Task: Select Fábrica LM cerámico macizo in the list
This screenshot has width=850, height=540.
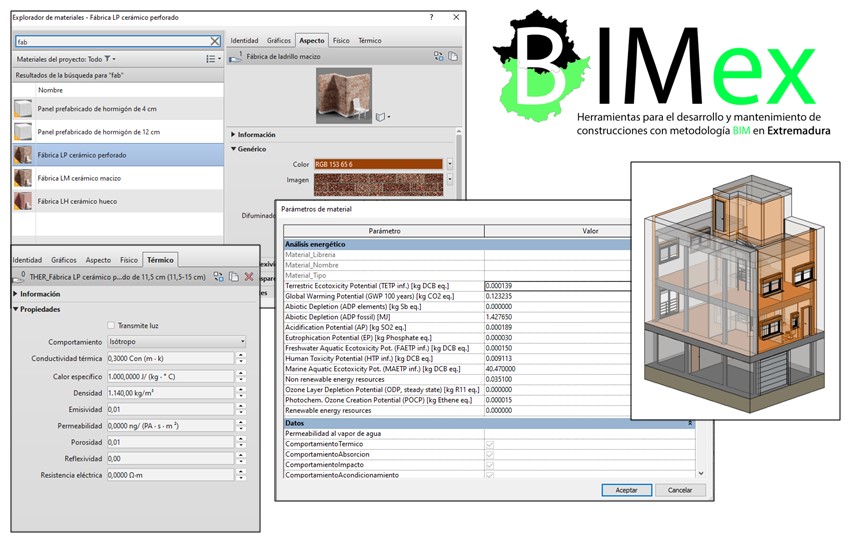Action: (118, 178)
